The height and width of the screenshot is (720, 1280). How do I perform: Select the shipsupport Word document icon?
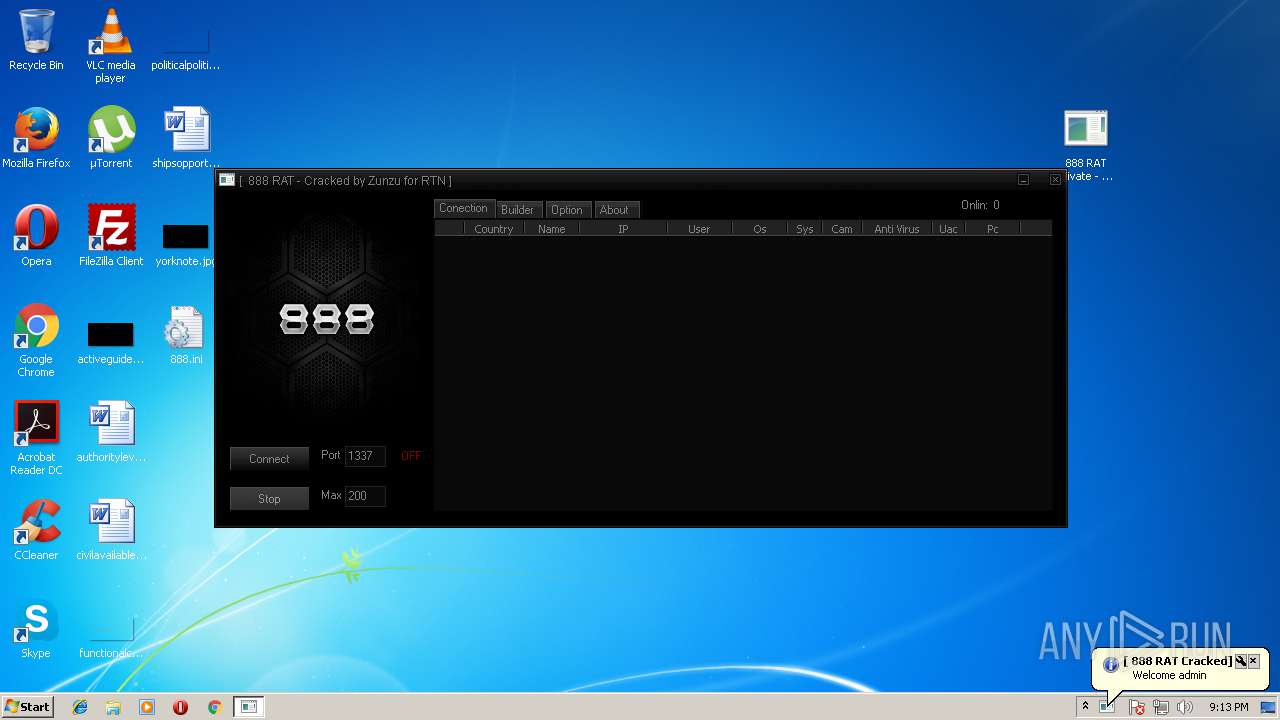pyautogui.click(x=186, y=138)
